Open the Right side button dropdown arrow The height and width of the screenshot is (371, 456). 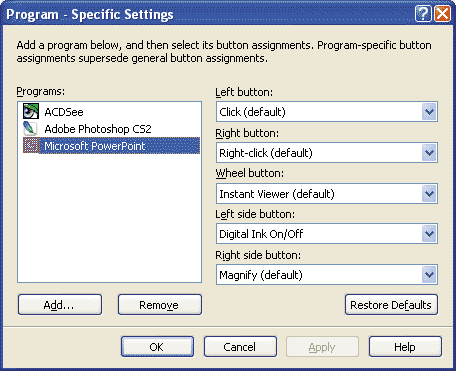[429, 275]
